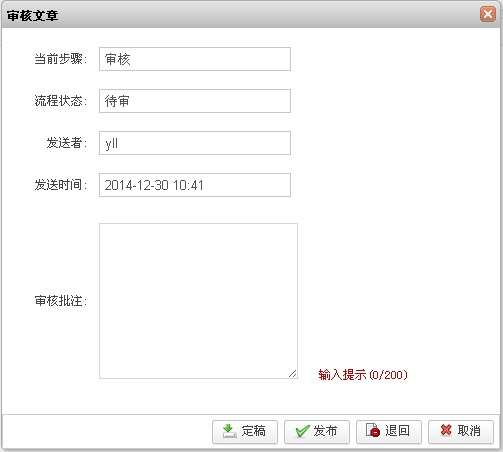Image resolution: width=503 pixels, height=452 pixels.
Task: Click the 发送时间 label
Action: pos(61,185)
